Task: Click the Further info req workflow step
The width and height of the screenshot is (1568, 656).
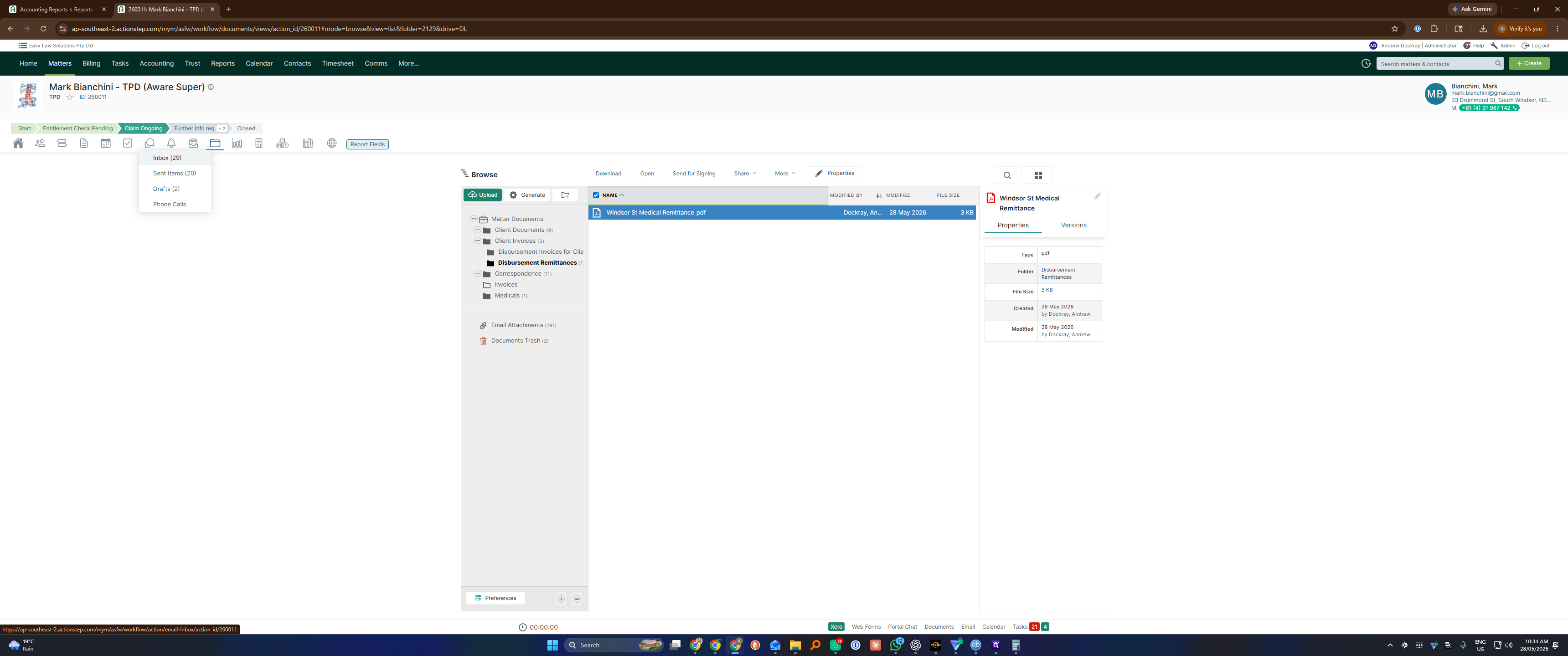Action: [194, 128]
